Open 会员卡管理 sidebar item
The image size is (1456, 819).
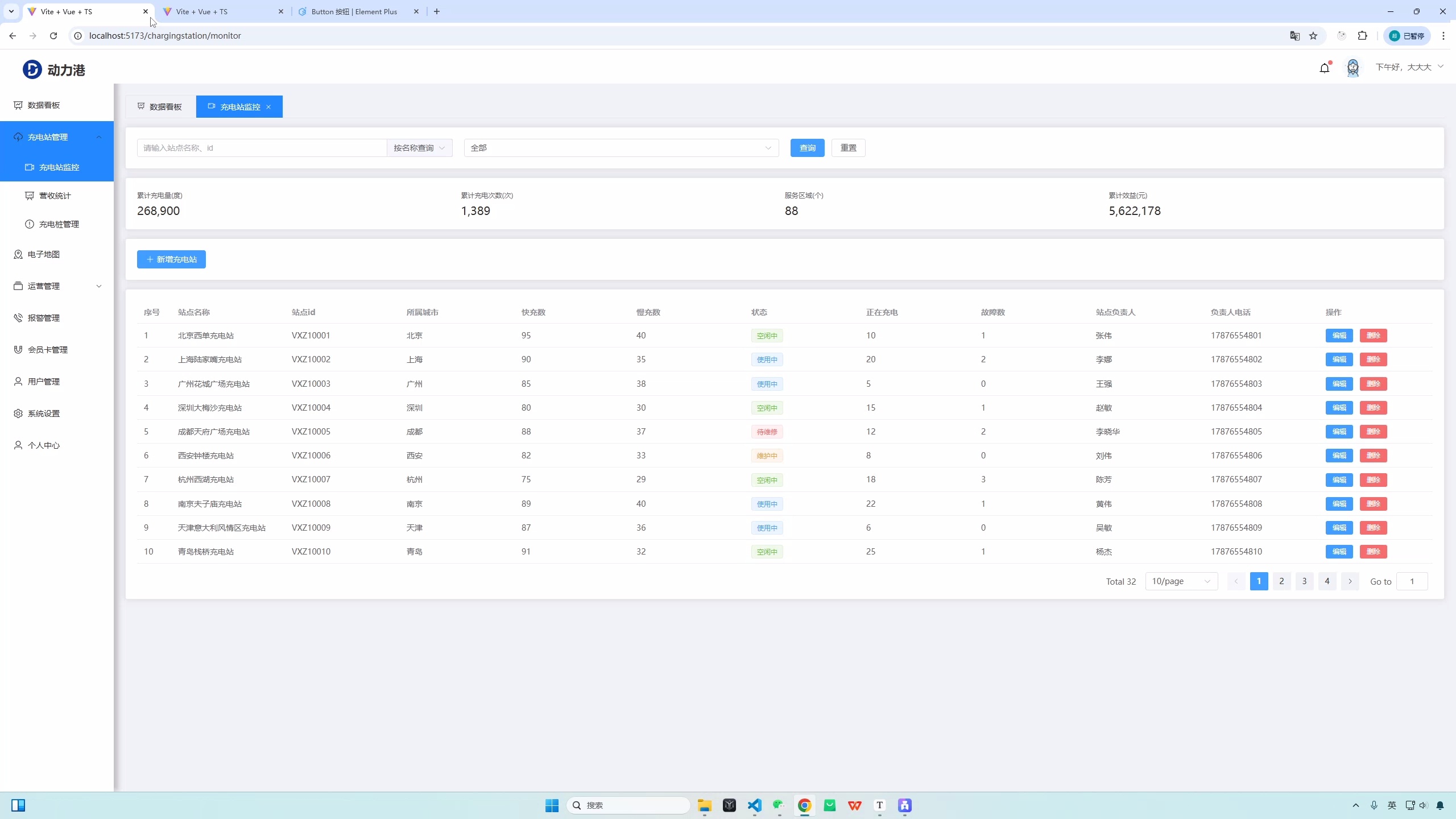tap(48, 350)
